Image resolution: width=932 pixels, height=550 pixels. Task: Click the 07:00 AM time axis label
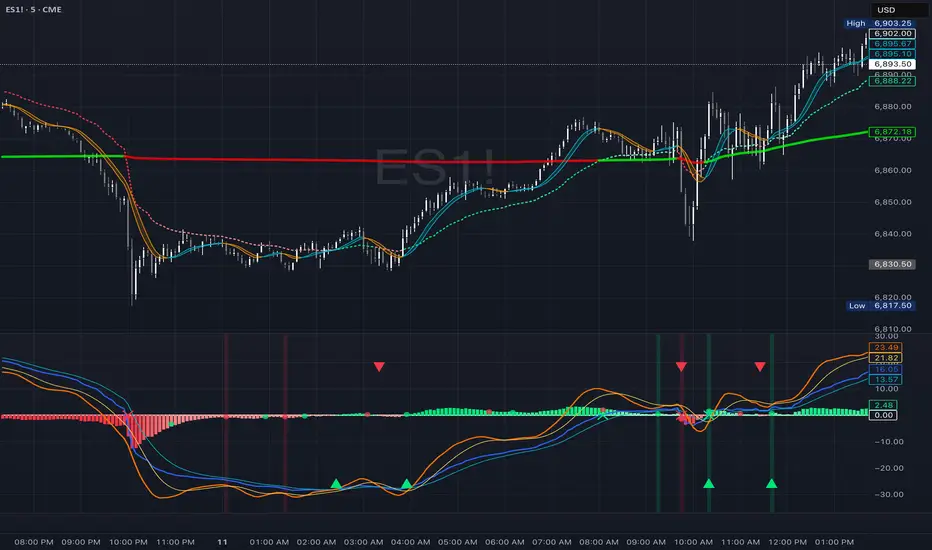pos(552,542)
